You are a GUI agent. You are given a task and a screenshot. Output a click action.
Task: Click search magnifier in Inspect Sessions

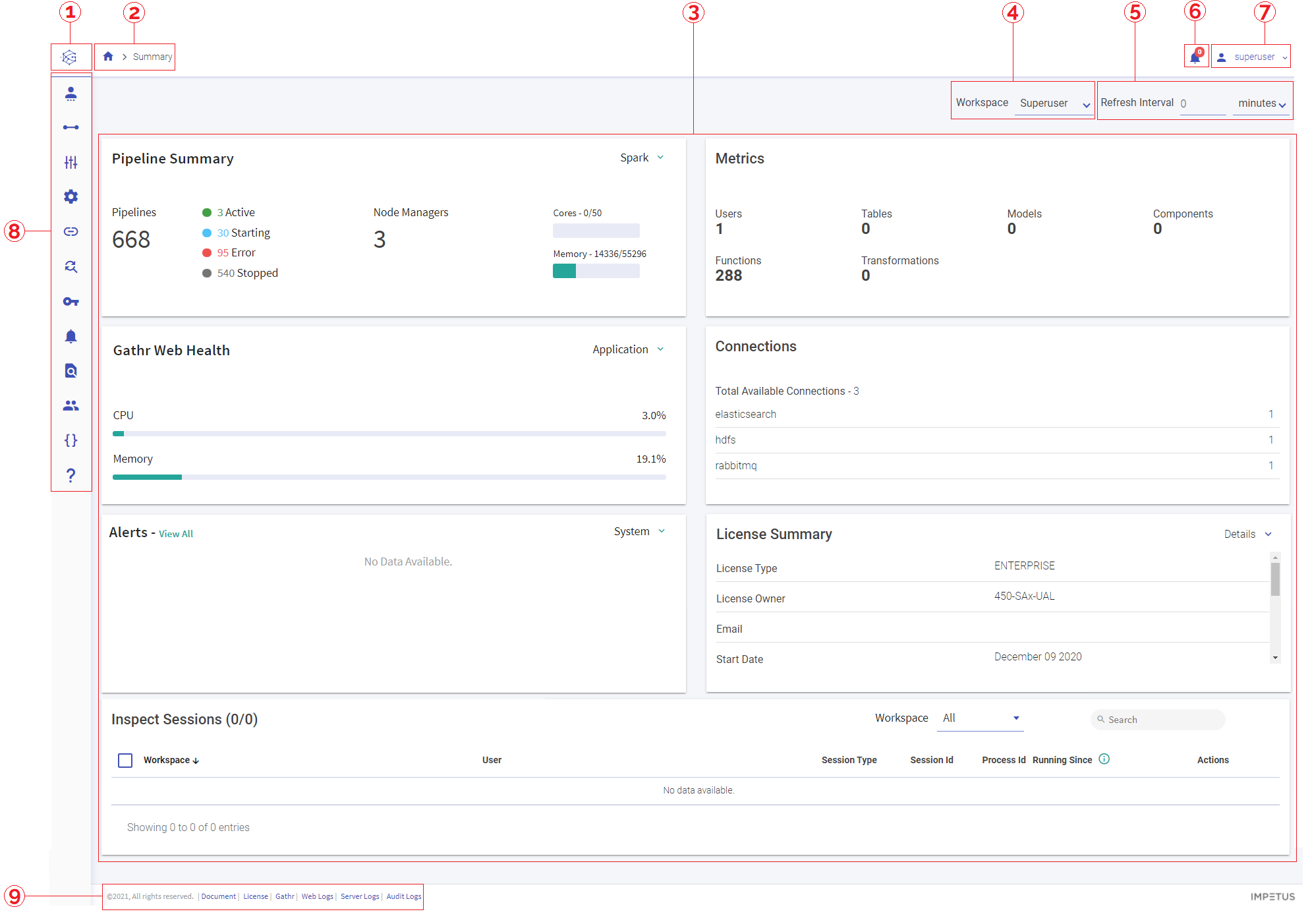(x=1100, y=720)
